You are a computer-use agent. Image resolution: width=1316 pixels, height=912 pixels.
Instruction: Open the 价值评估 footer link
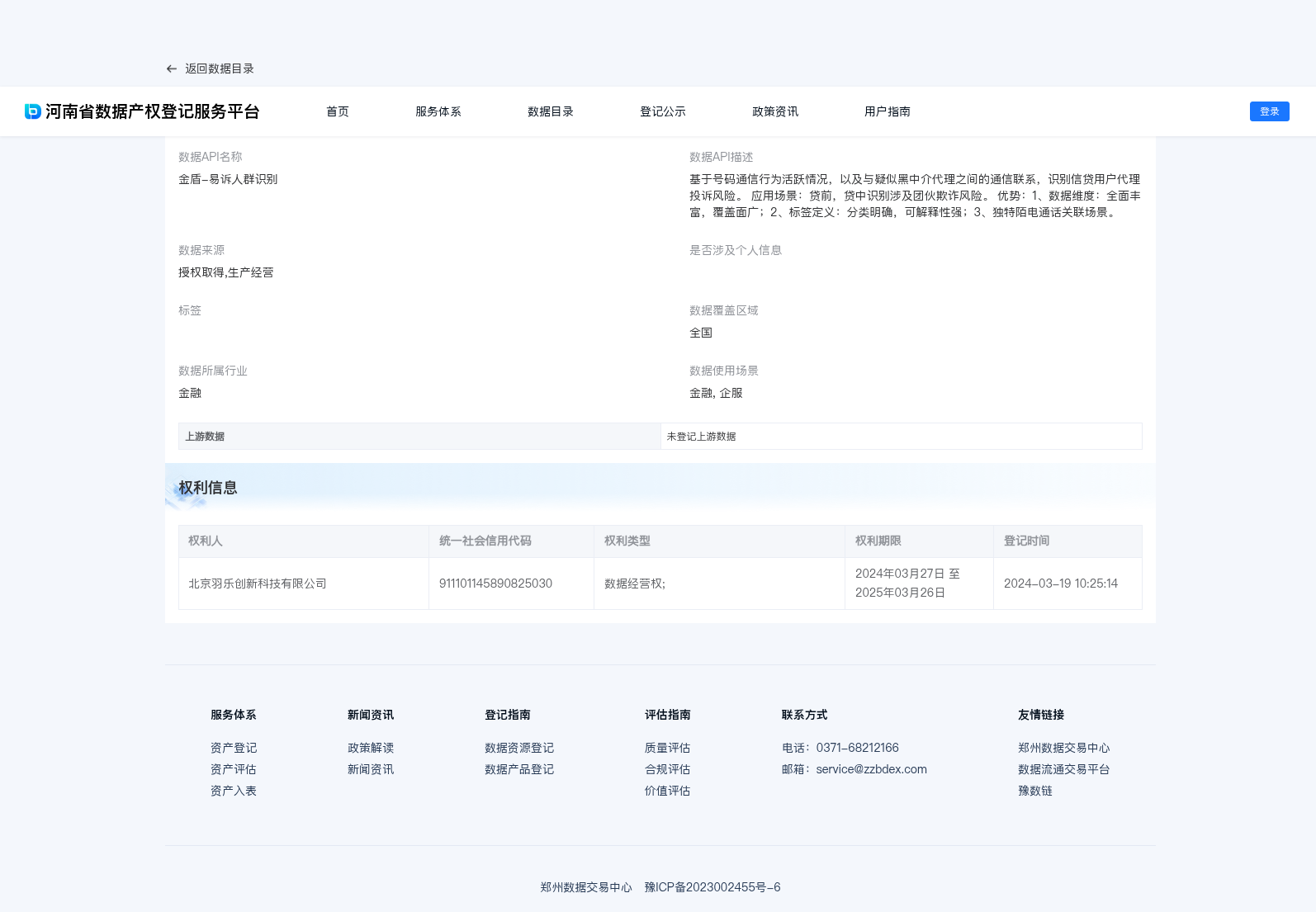(668, 791)
